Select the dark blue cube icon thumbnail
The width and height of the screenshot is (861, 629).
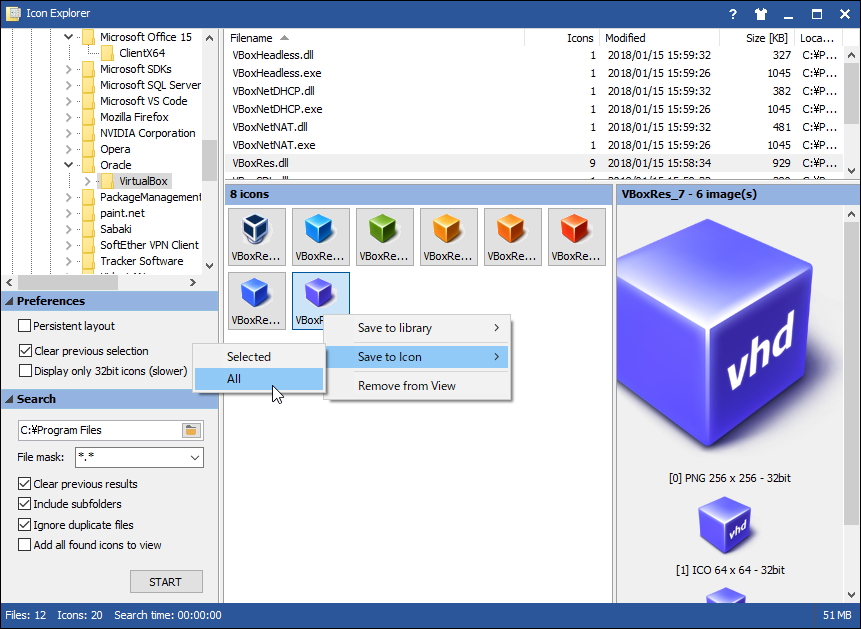point(256,300)
